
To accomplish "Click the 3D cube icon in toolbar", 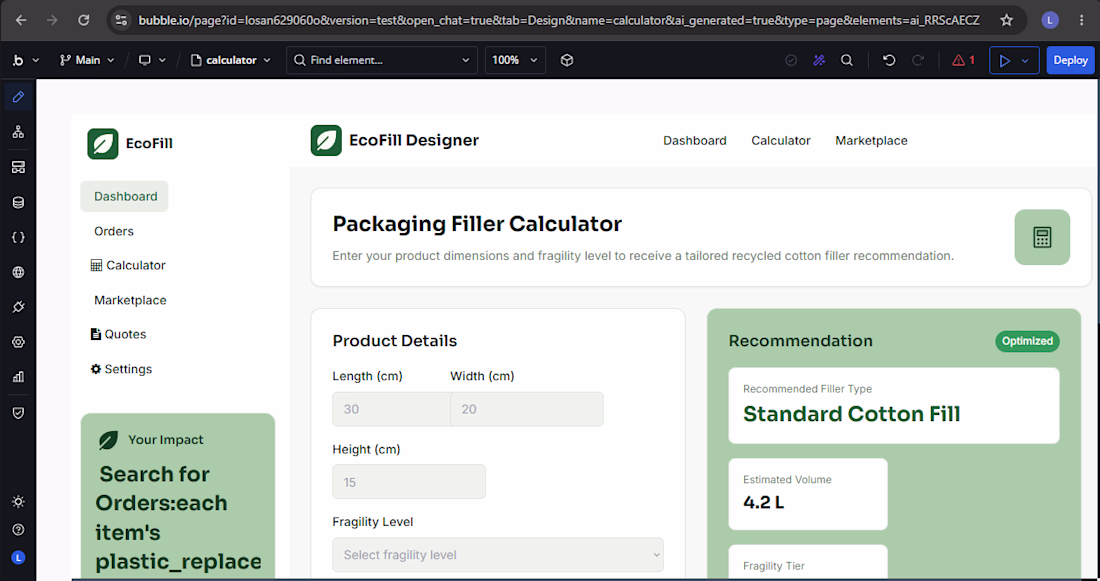I will tap(567, 60).
